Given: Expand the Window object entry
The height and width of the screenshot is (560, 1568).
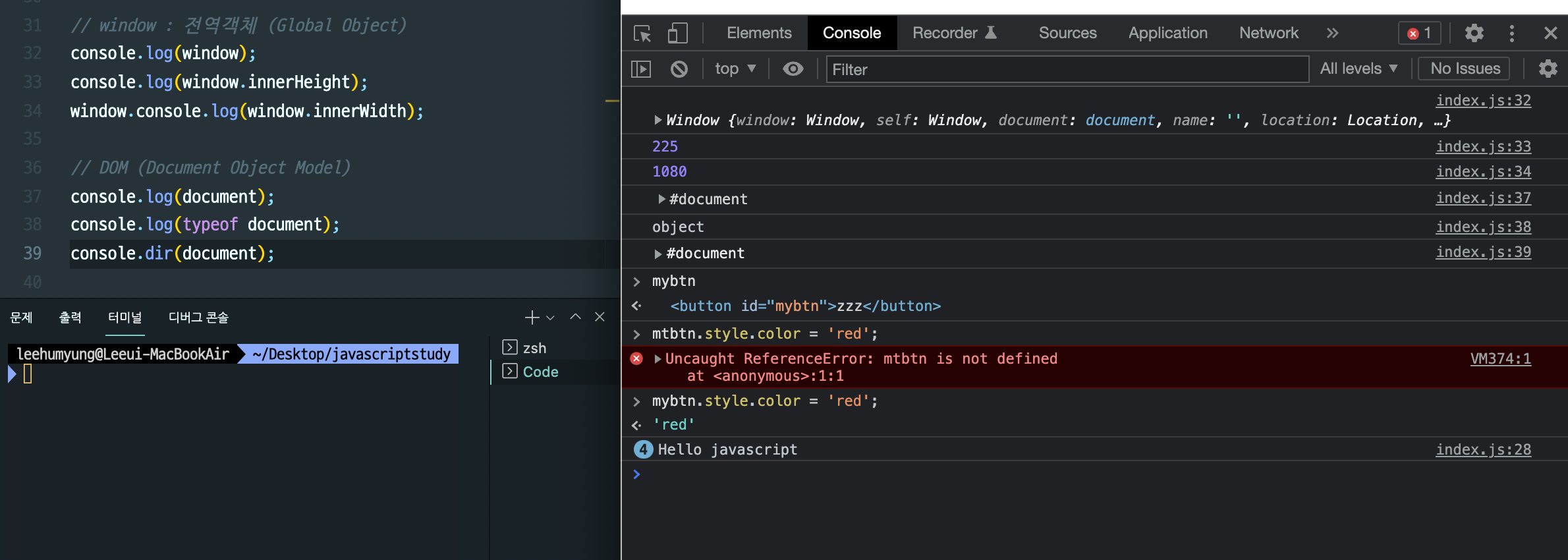Looking at the screenshot, I should coord(658,120).
